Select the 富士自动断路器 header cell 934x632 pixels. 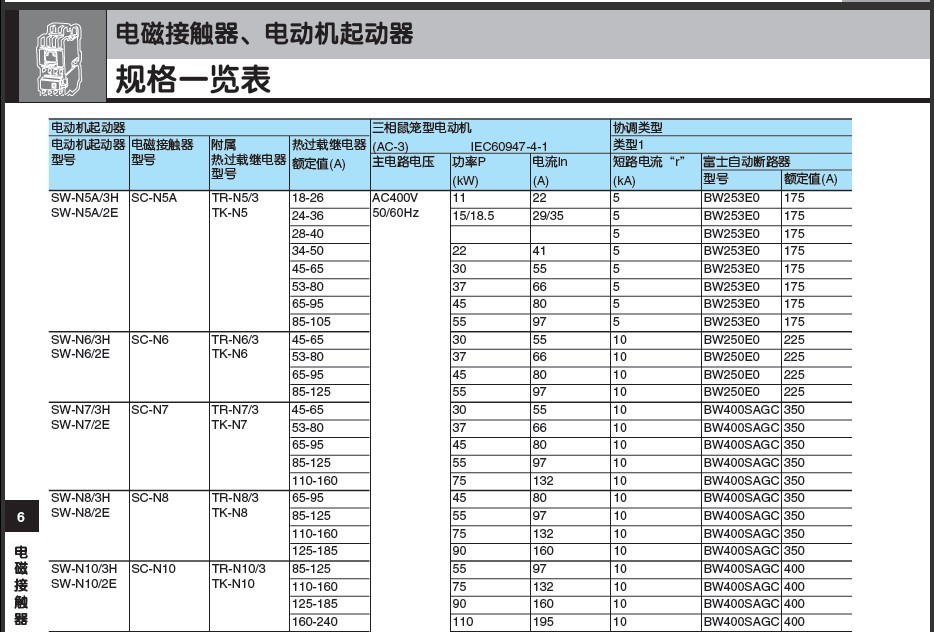click(746, 162)
